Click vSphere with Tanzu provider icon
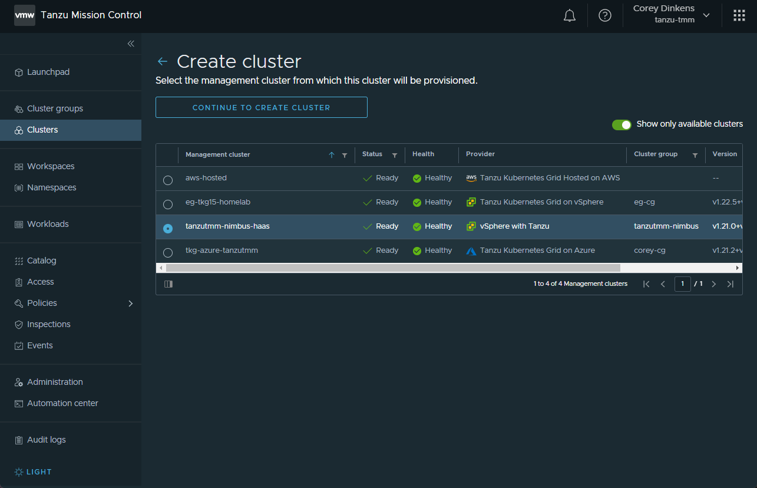This screenshot has width=757, height=488. coord(471,226)
